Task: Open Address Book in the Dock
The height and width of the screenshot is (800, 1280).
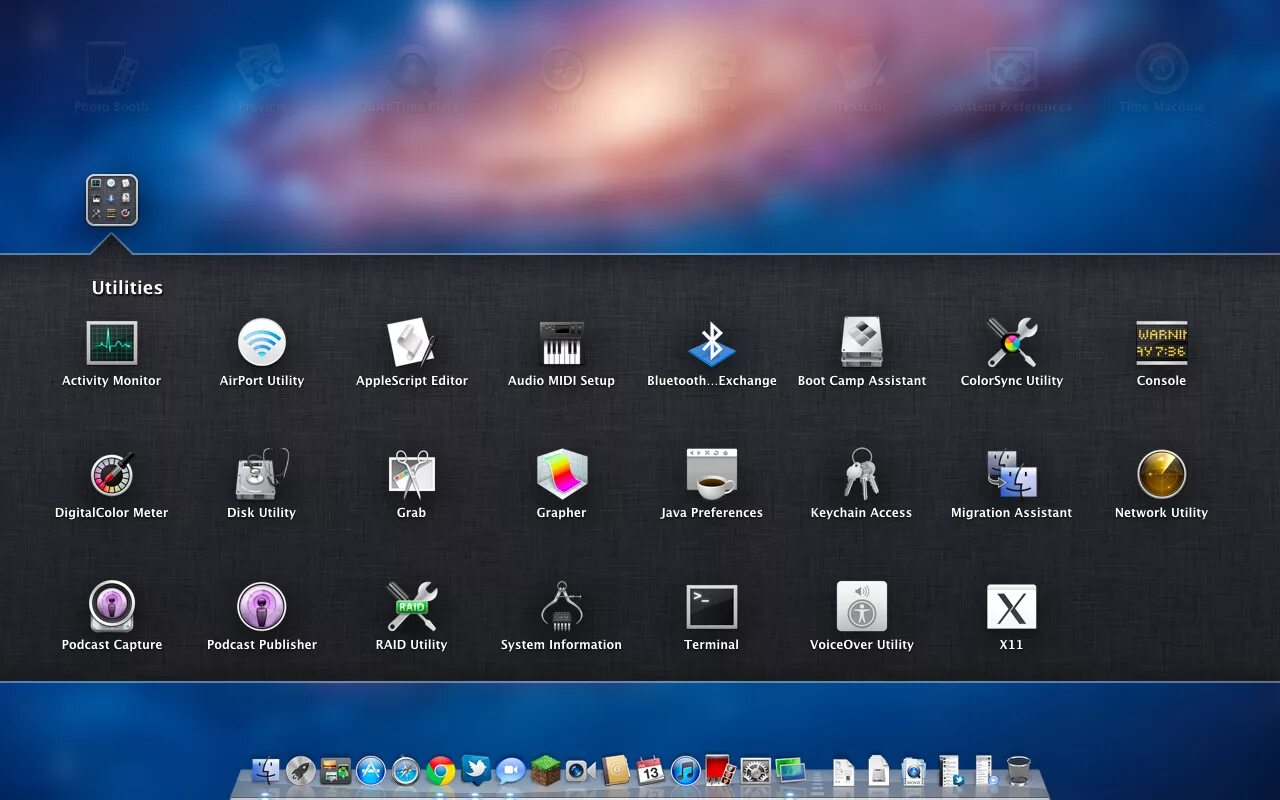Action: click(x=616, y=770)
